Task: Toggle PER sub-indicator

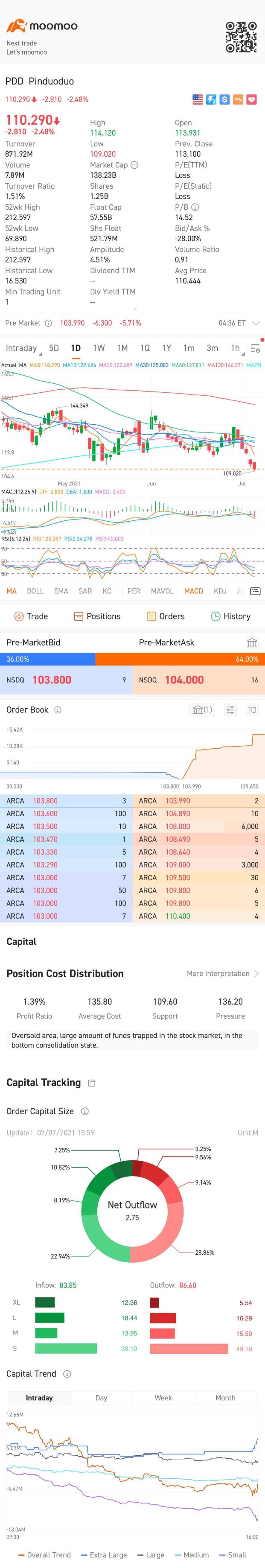Action: [134, 591]
